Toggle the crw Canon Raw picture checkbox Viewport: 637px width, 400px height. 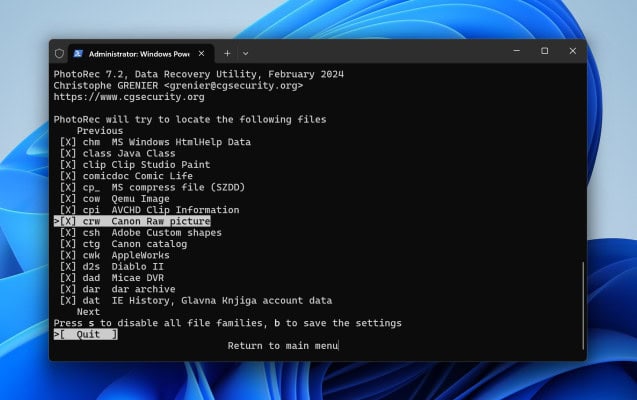coord(68,221)
